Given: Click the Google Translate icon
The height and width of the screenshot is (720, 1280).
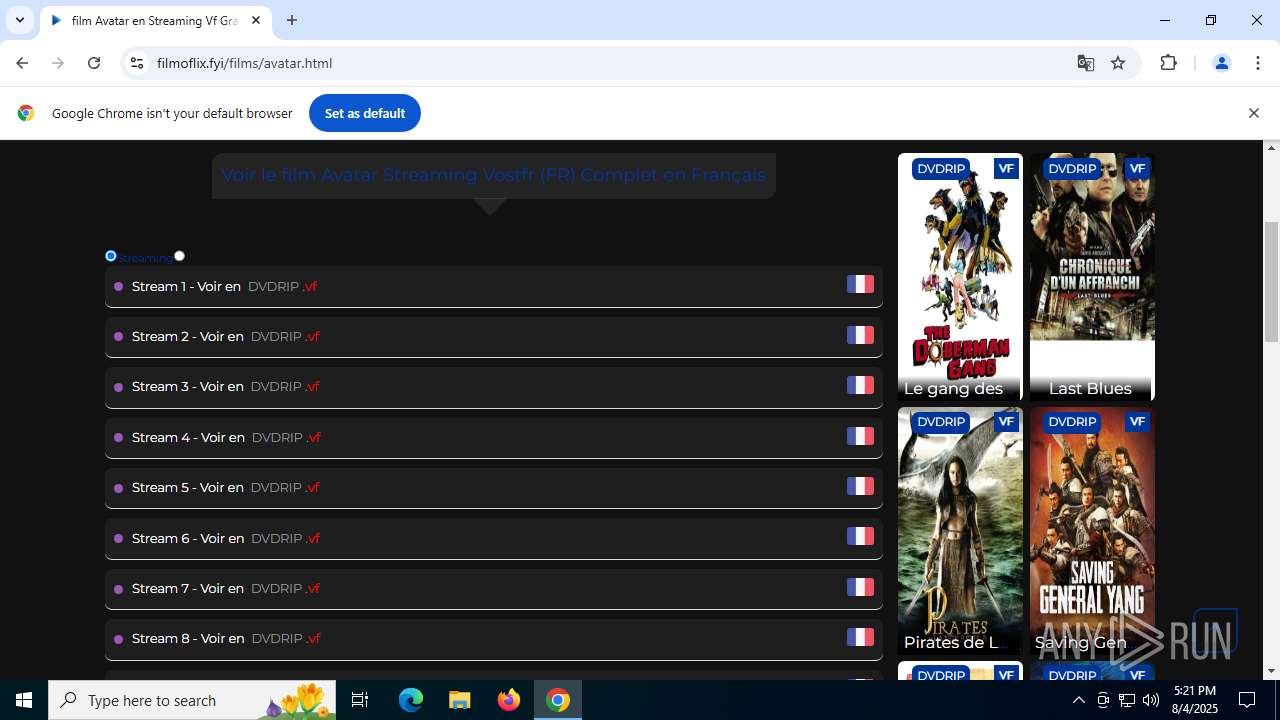Looking at the screenshot, I should click(1086, 63).
